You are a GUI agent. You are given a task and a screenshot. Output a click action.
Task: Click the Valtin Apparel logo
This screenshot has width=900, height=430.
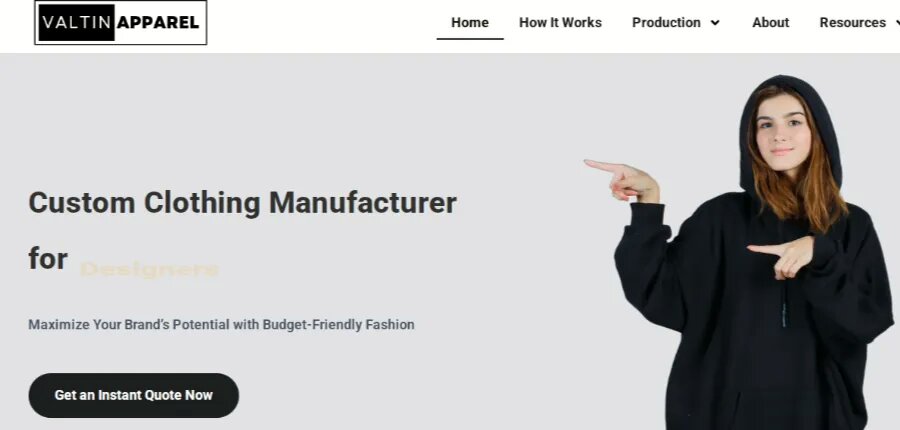click(x=121, y=22)
